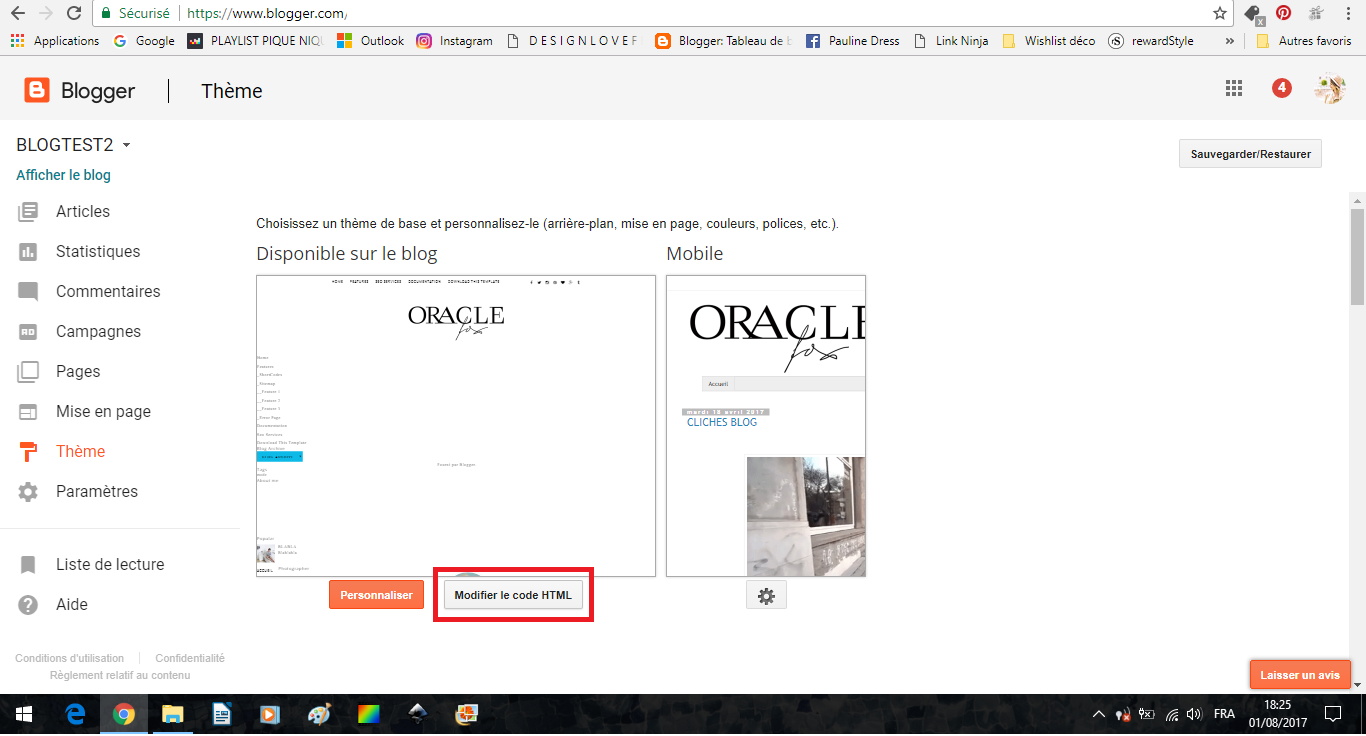Open the Google apps grid
This screenshot has width=1366, height=736.
tap(1234, 88)
